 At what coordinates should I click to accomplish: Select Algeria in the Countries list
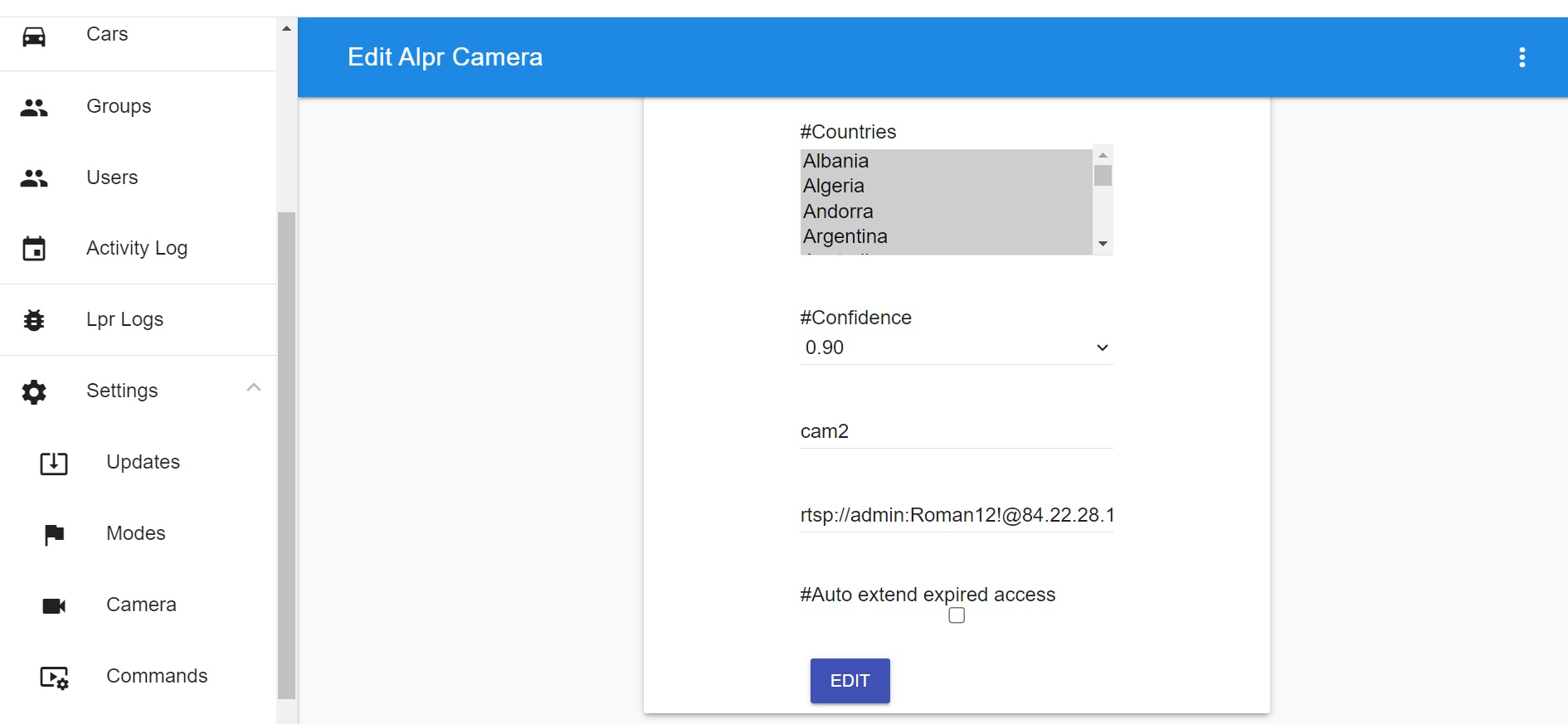pyautogui.click(x=946, y=186)
